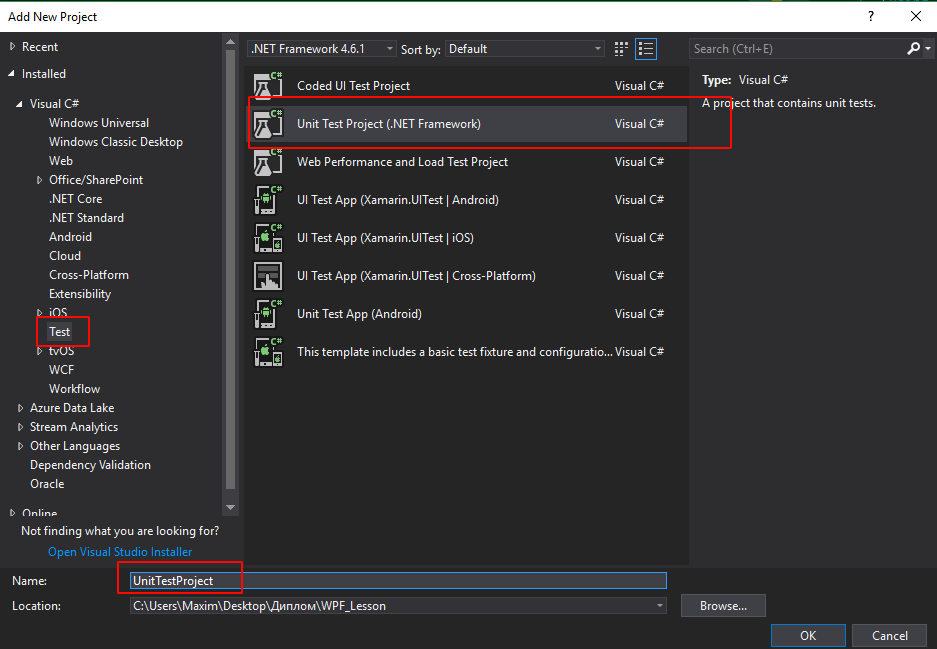Select 'Web Performance and Load Test Project'

pyautogui.click(x=402, y=162)
